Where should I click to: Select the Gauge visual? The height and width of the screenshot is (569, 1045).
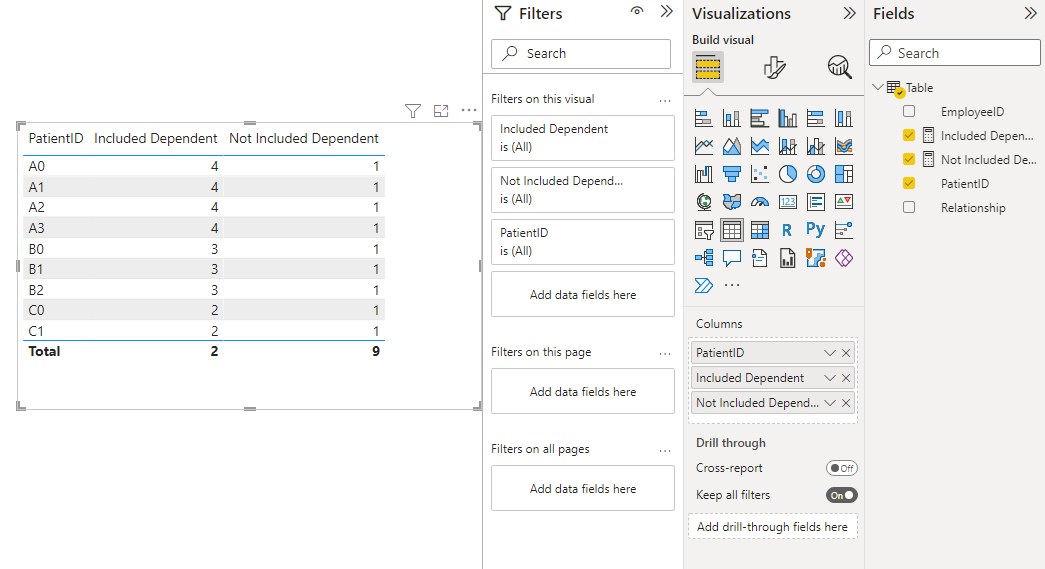coord(760,202)
